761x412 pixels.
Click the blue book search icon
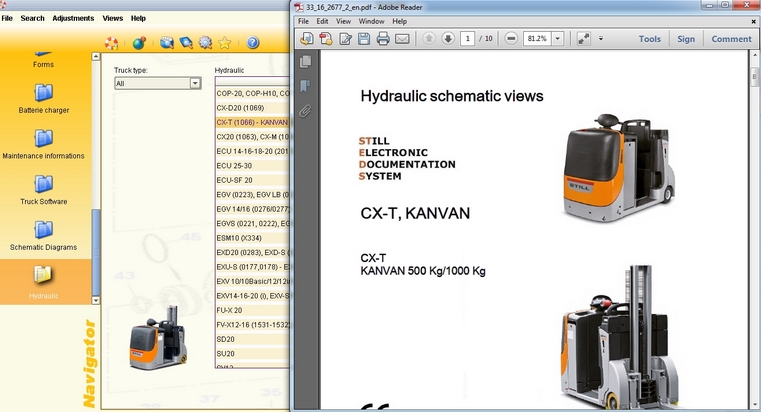click(x=186, y=43)
